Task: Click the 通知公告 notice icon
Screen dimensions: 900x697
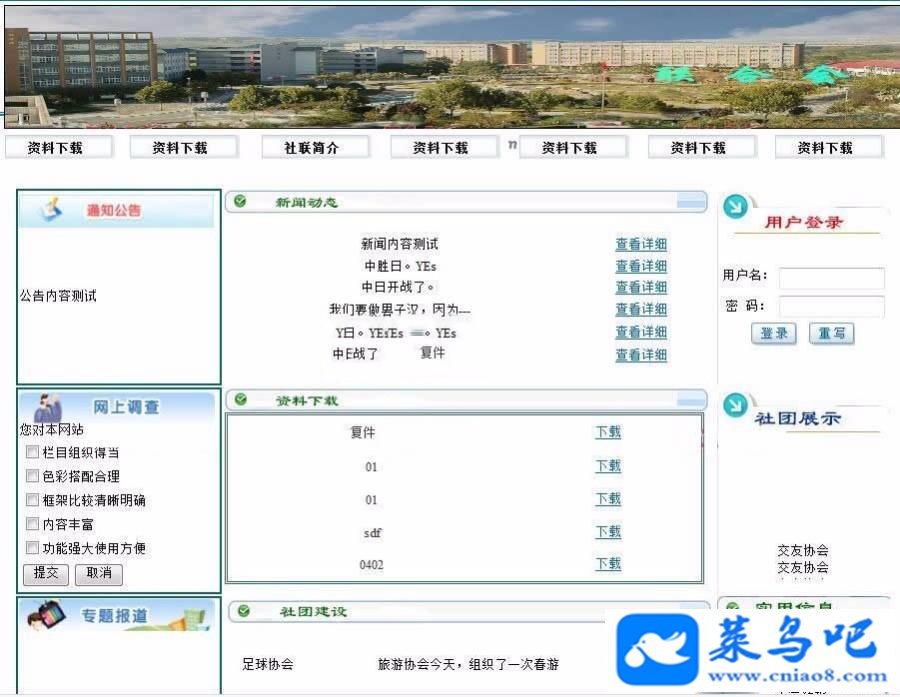Action: coord(52,210)
